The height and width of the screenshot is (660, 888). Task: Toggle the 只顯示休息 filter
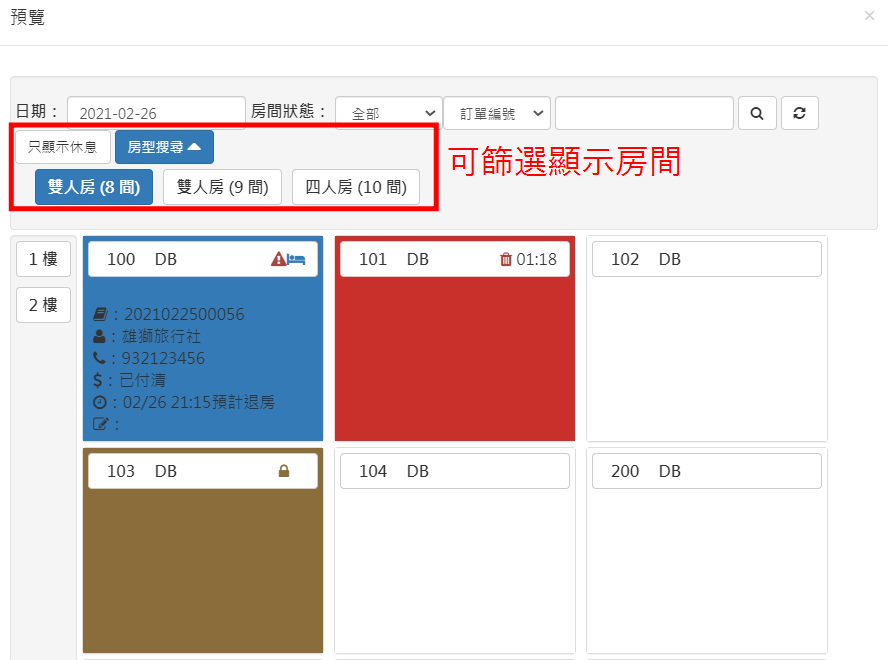[x=62, y=147]
